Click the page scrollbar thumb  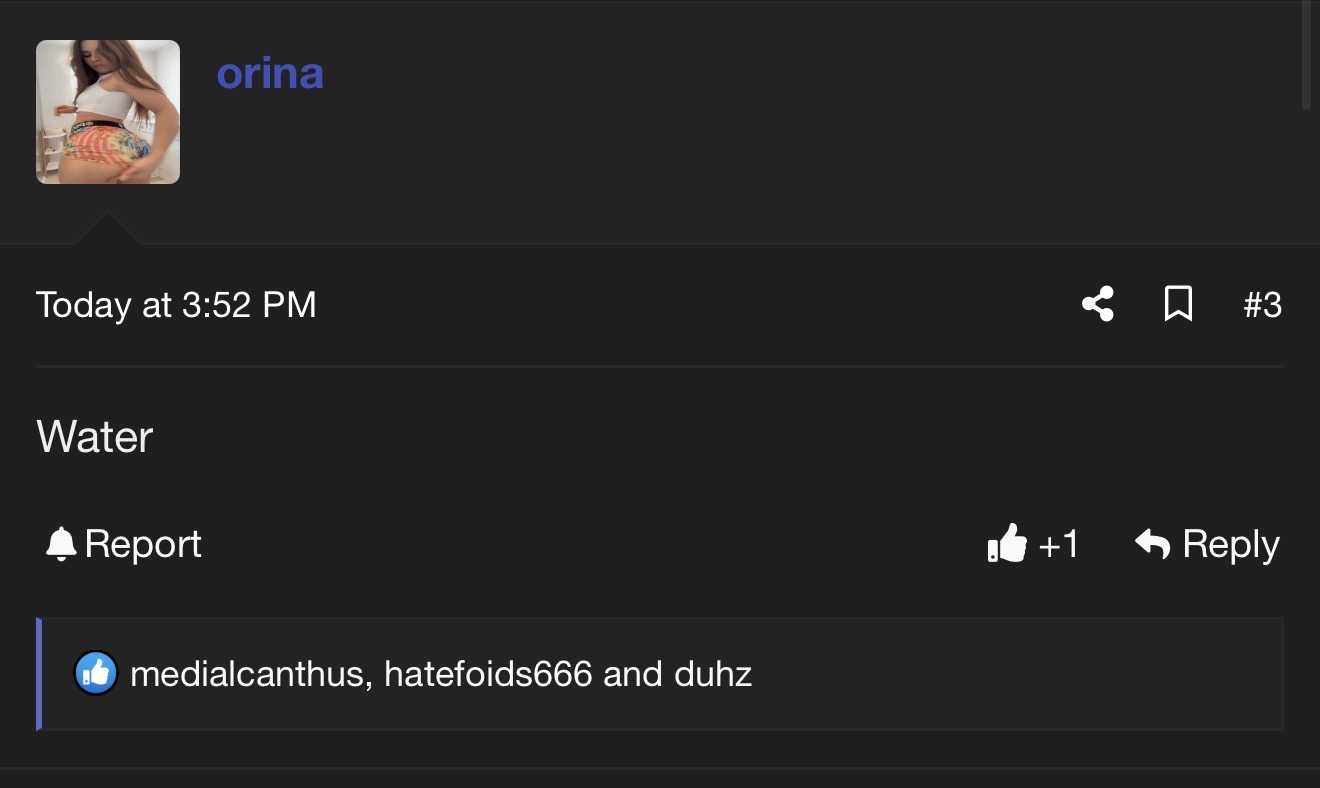(1306, 55)
